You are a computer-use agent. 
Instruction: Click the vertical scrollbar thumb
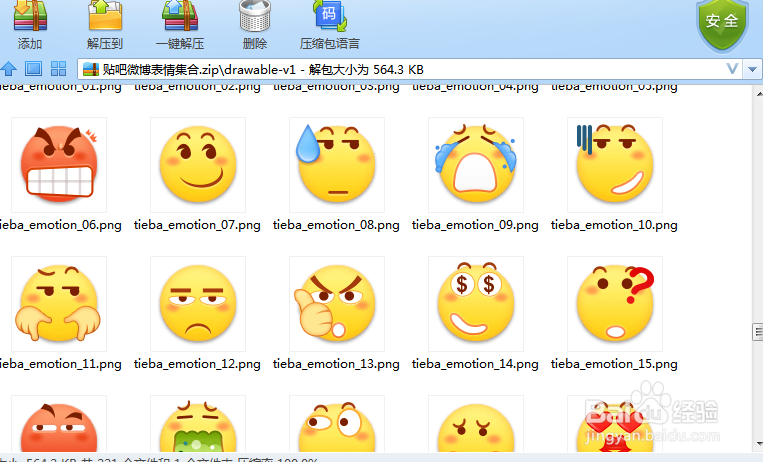pyautogui.click(x=758, y=332)
